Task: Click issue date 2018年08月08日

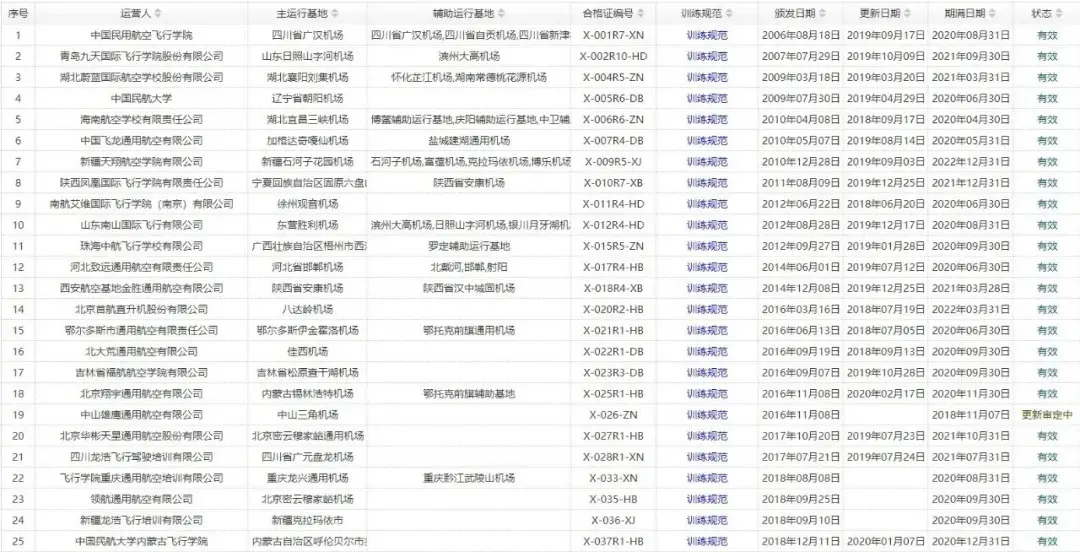Action: click(x=800, y=478)
